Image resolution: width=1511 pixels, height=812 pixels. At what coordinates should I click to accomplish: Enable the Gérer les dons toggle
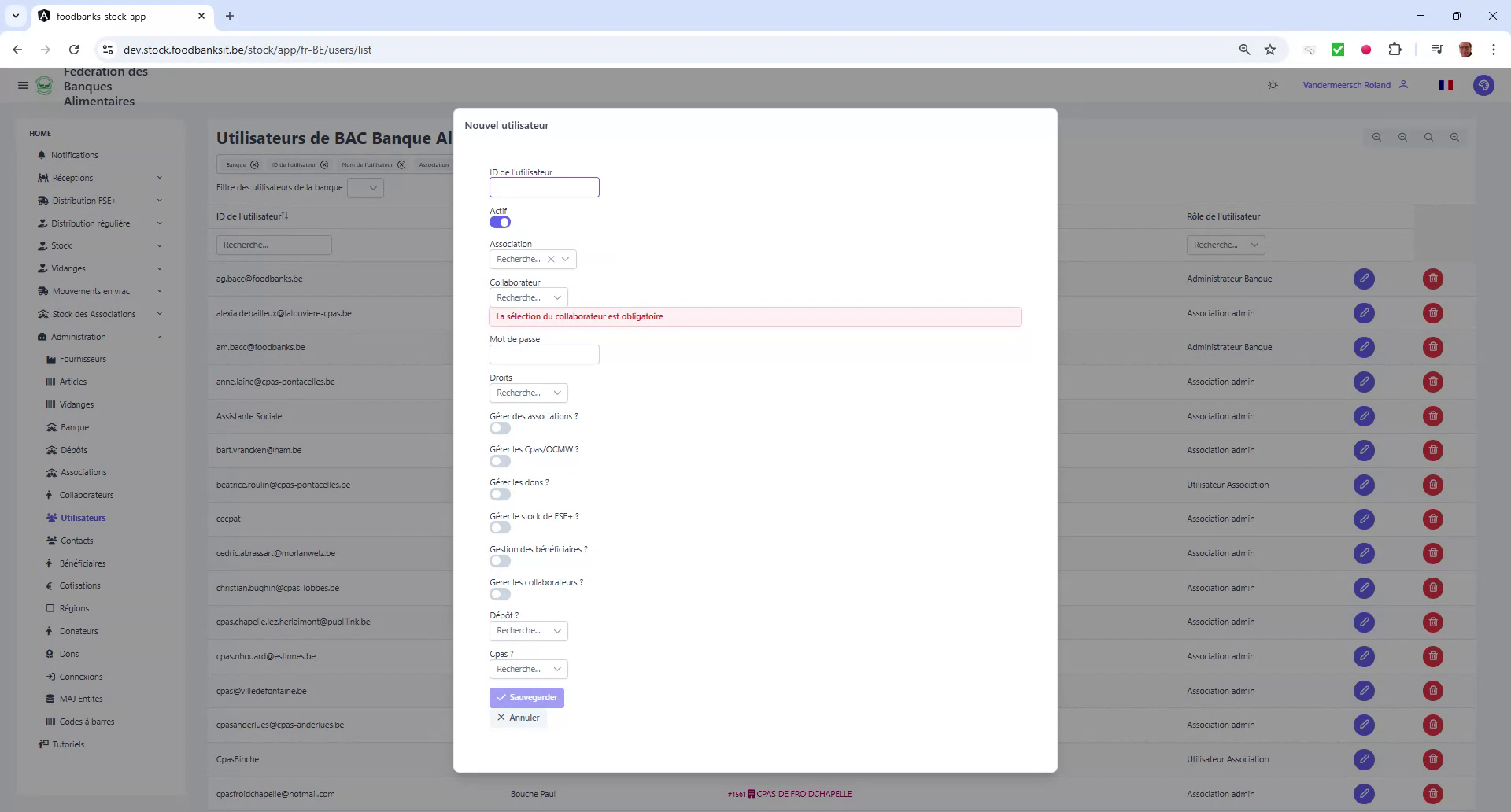pyautogui.click(x=499, y=494)
